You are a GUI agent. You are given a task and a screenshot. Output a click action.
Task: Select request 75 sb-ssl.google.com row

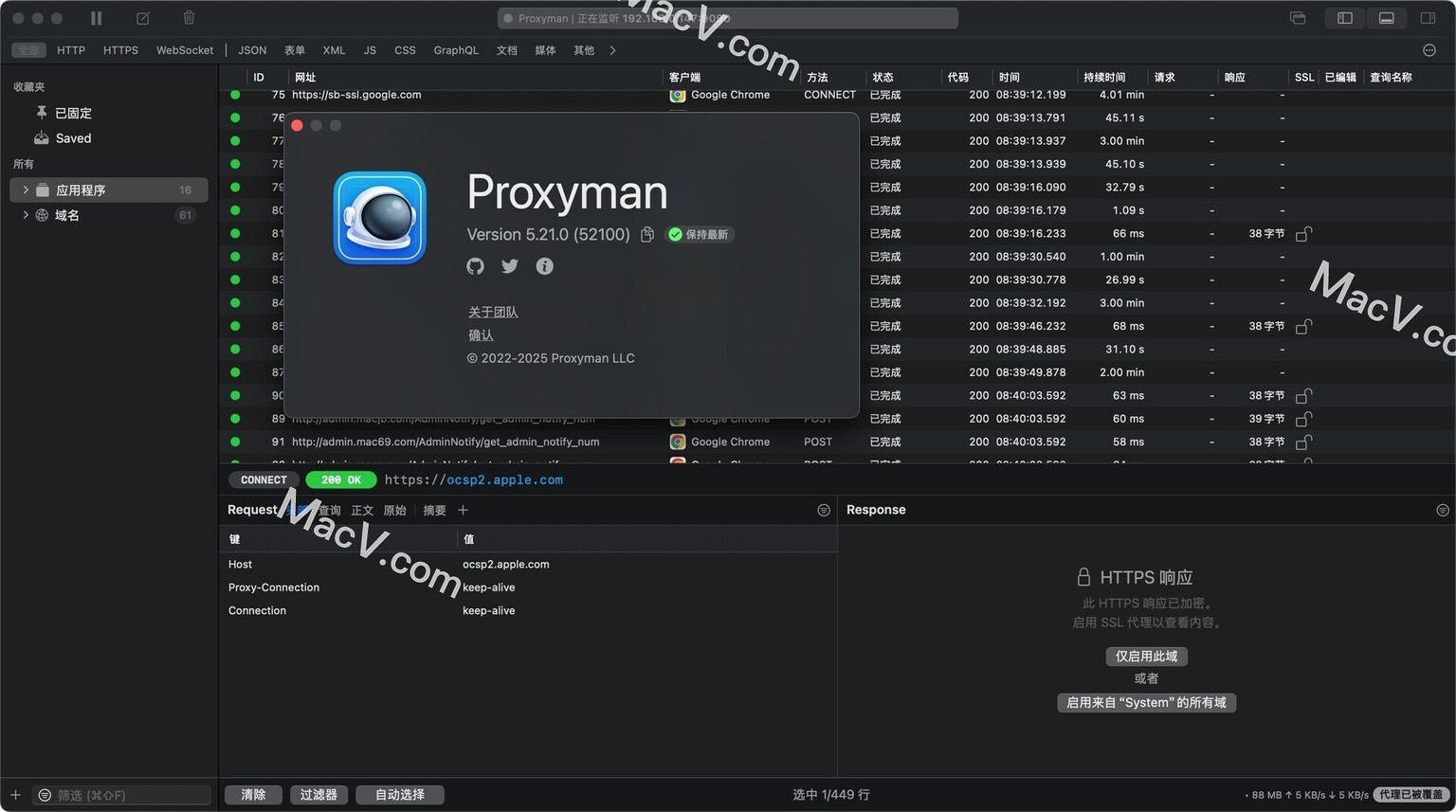(837, 95)
